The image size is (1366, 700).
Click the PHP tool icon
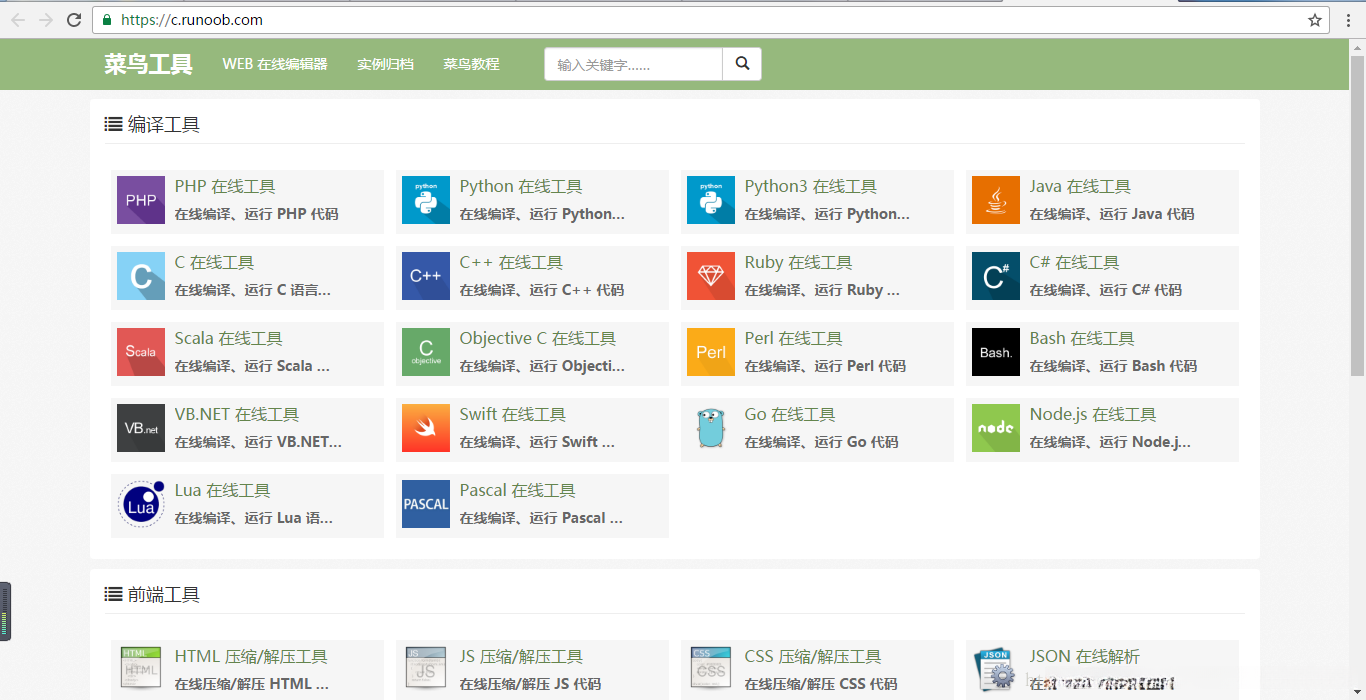coord(141,200)
